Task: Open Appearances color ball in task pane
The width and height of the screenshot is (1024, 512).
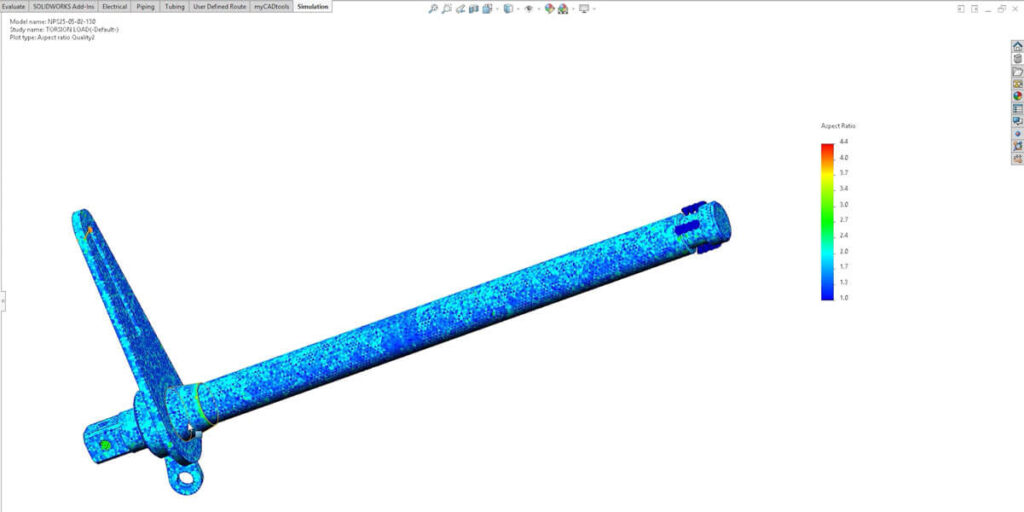Action: pos(1017,96)
